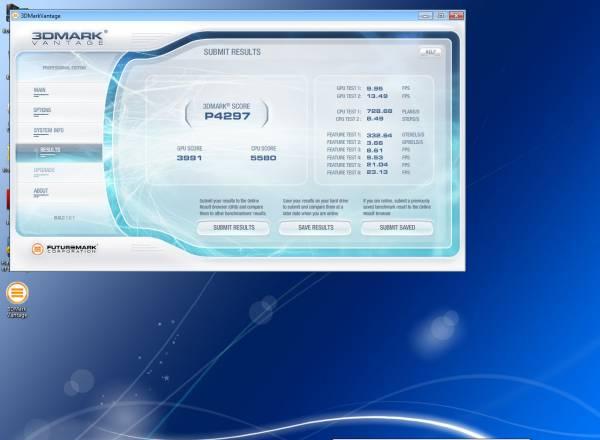The width and height of the screenshot is (600, 440).
Task: Open the About section in sidebar
Action: 41,191
